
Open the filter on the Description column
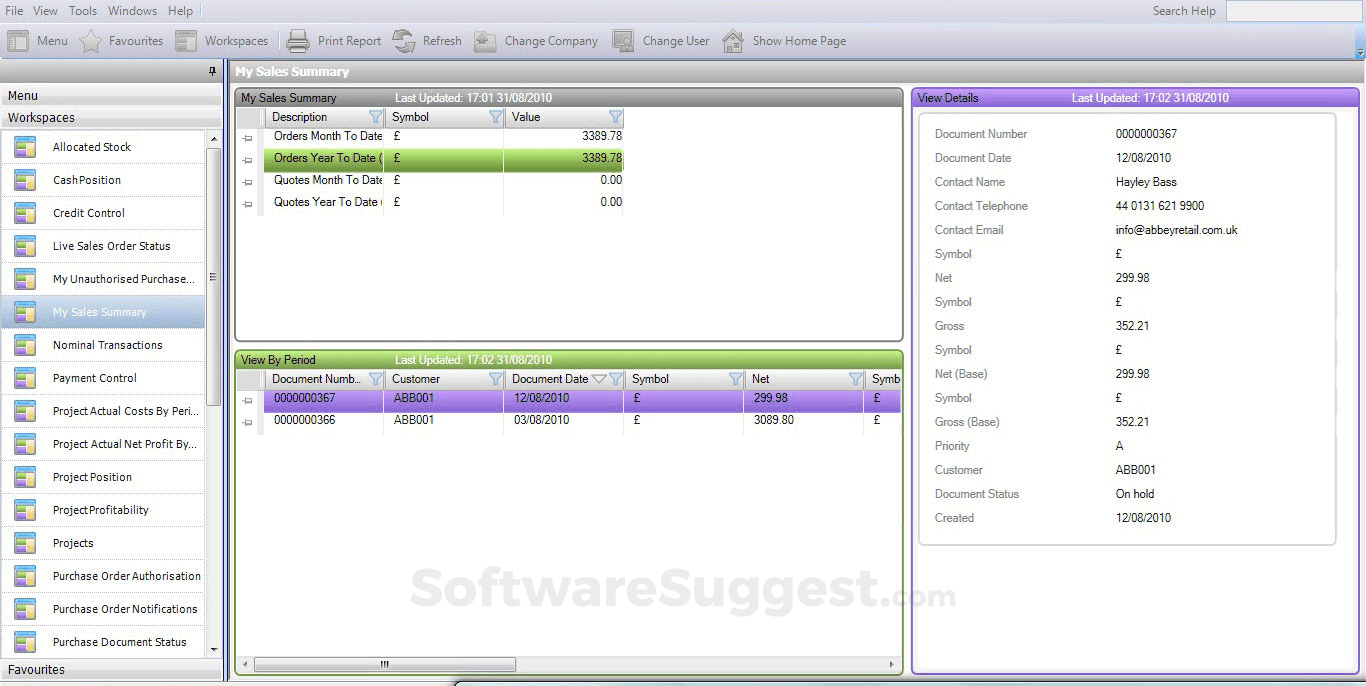(x=374, y=117)
